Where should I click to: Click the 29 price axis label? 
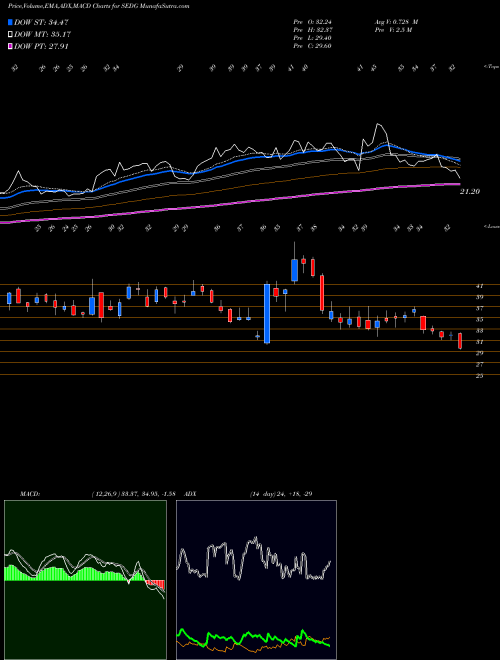[479, 353]
